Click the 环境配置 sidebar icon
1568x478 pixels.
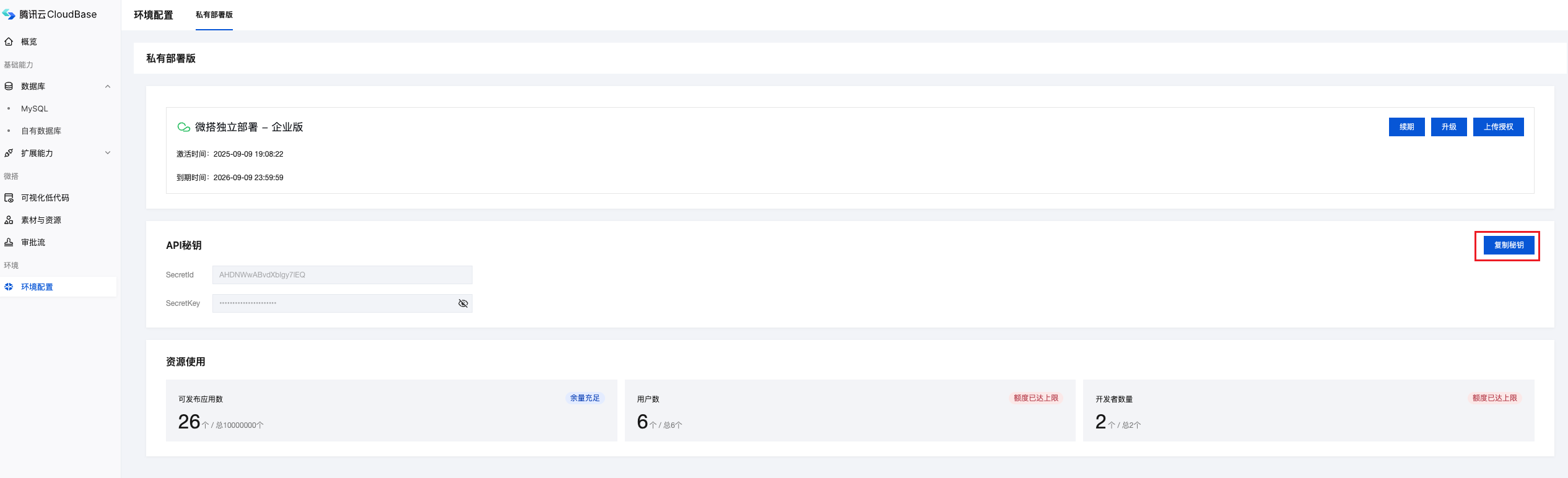point(9,287)
